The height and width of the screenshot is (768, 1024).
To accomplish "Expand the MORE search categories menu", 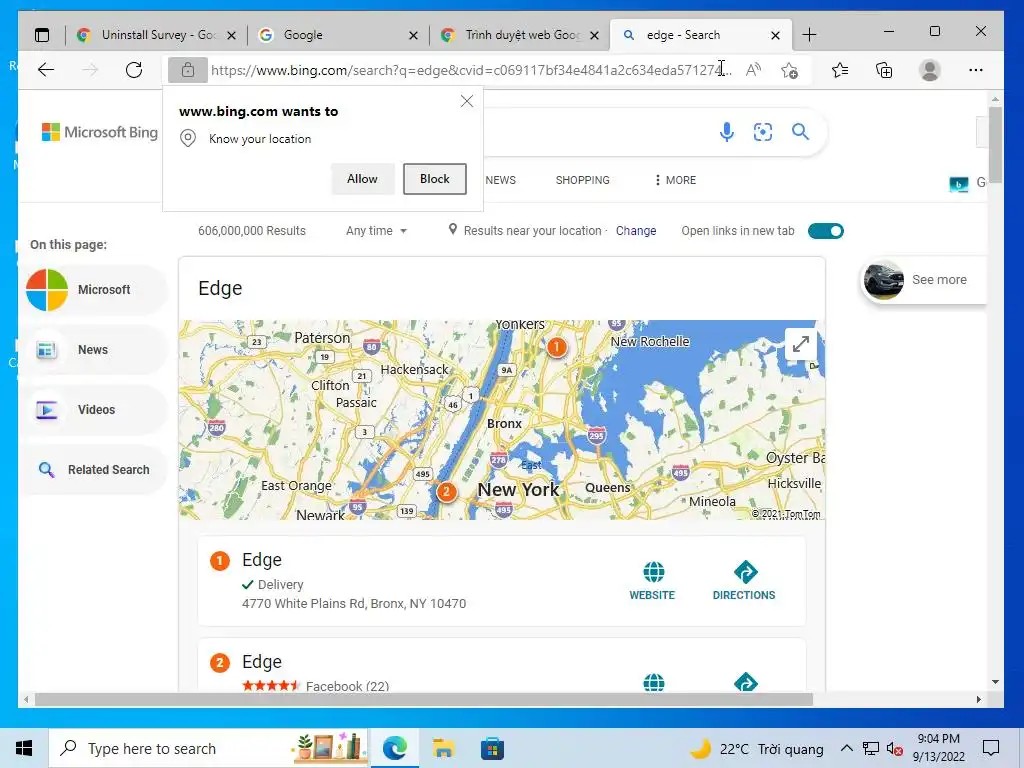I will (675, 180).
